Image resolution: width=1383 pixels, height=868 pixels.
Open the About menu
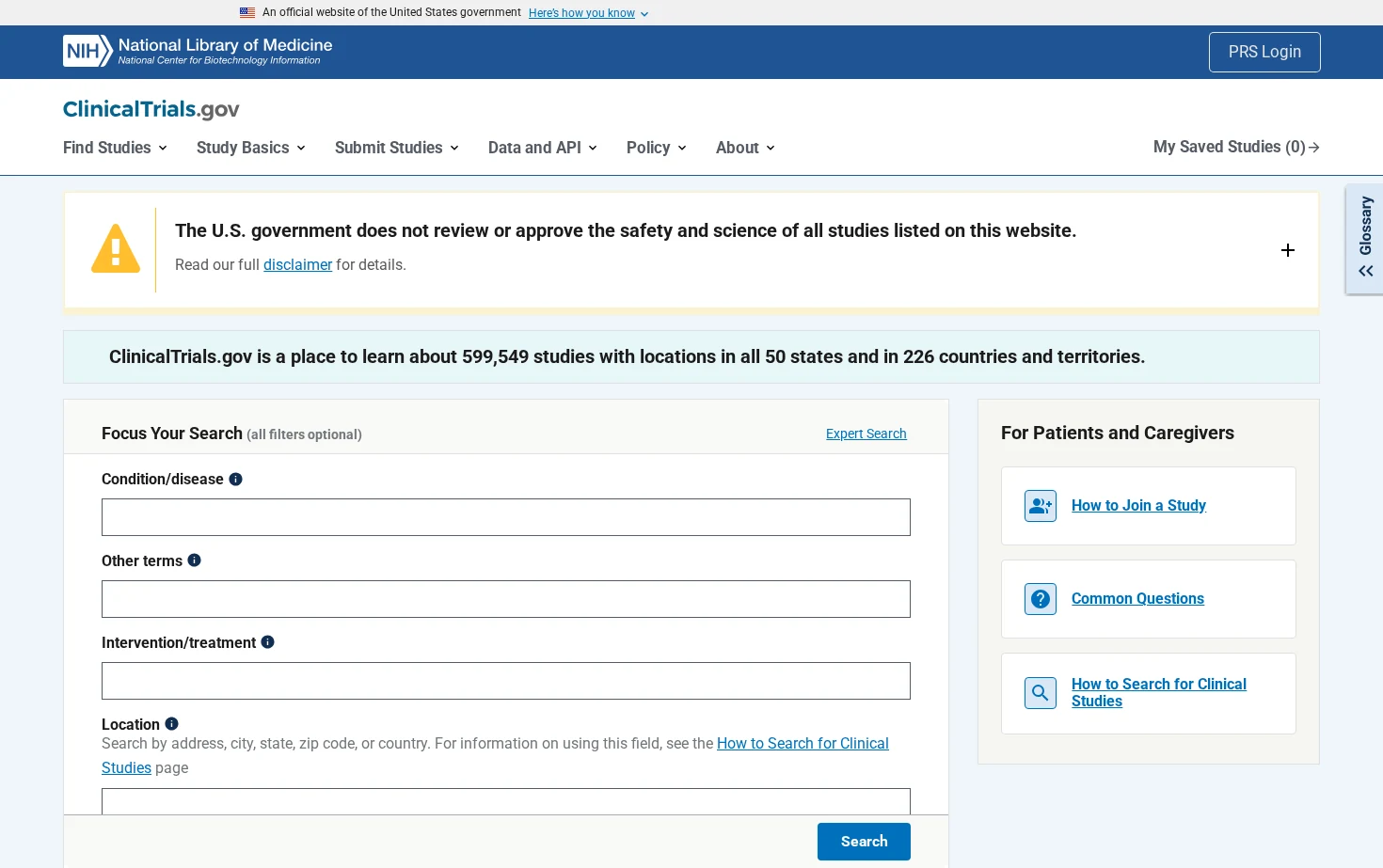tap(745, 148)
